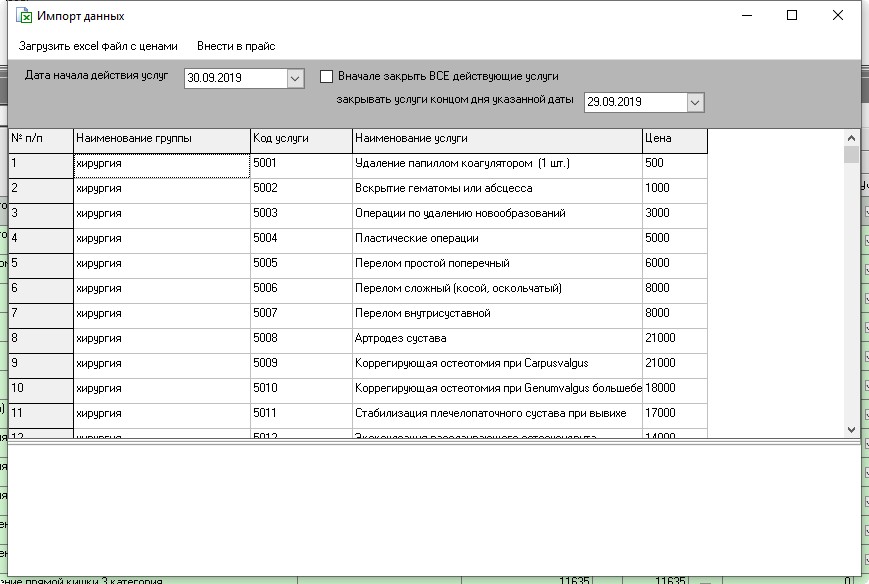The height and width of the screenshot is (584, 869).
Task: Select the row with code 5011
Action: [490, 412]
